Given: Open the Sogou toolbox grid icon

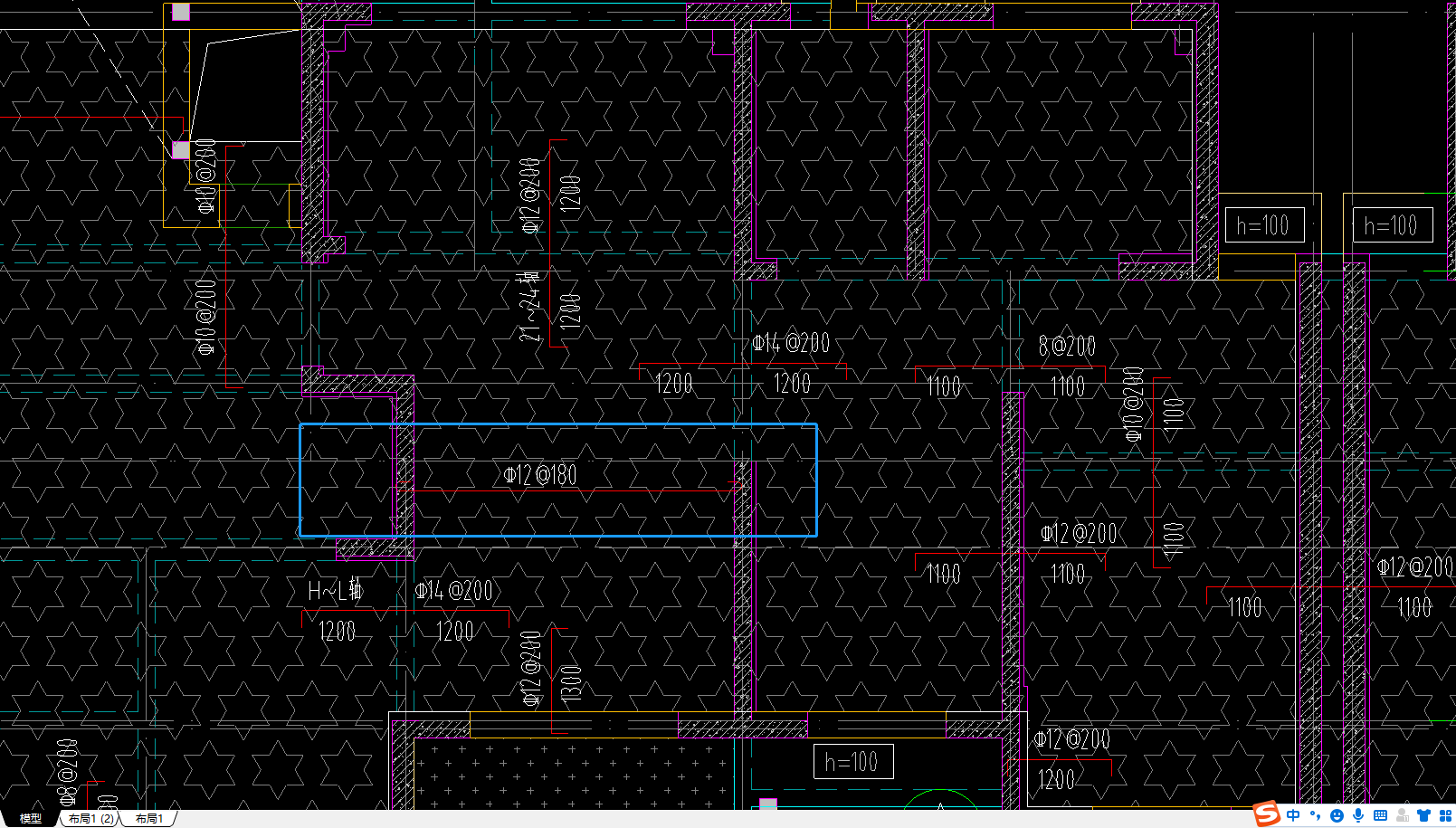Looking at the screenshot, I should click(1445, 815).
